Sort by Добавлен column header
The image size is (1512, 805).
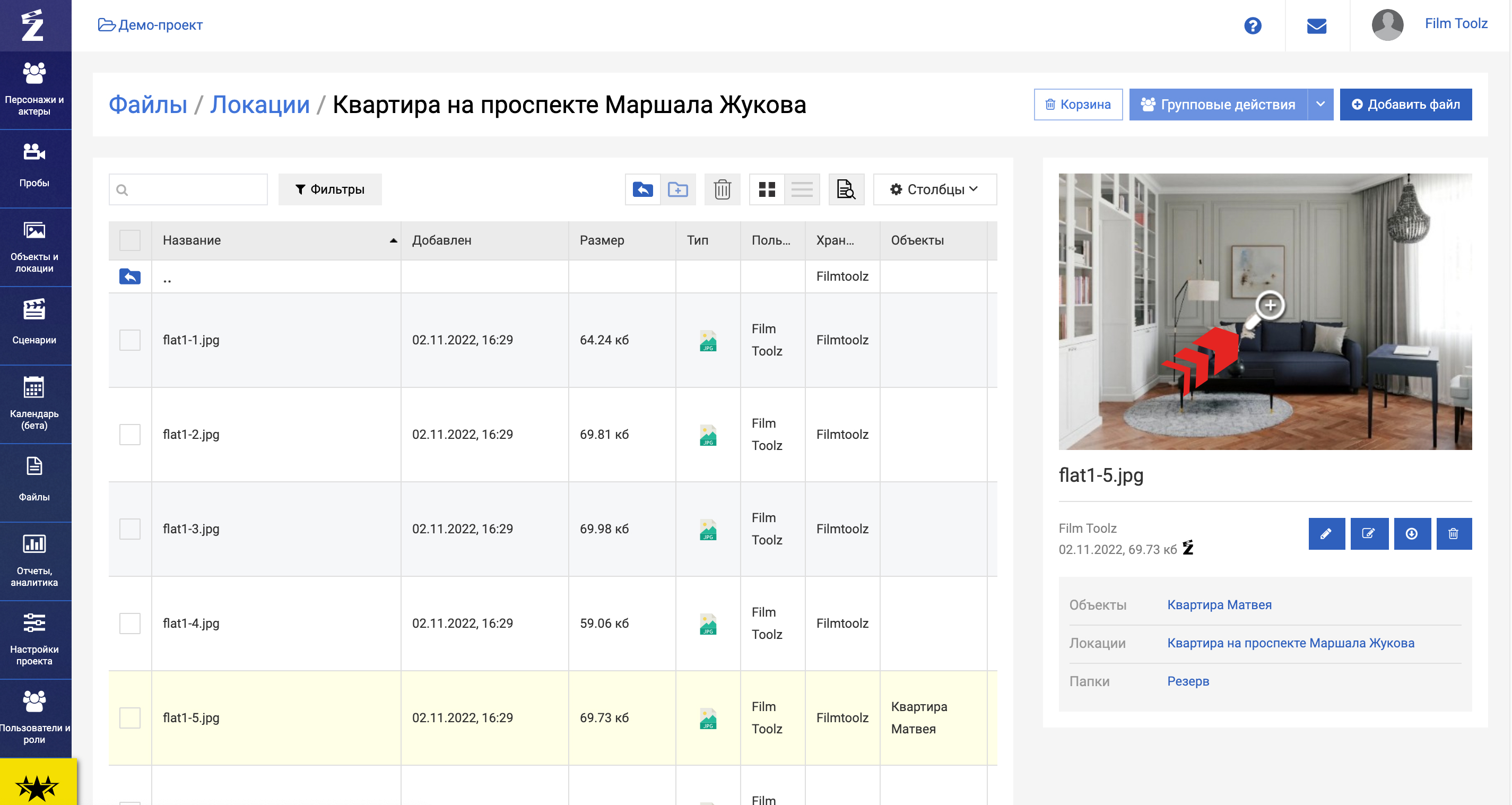pos(485,241)
